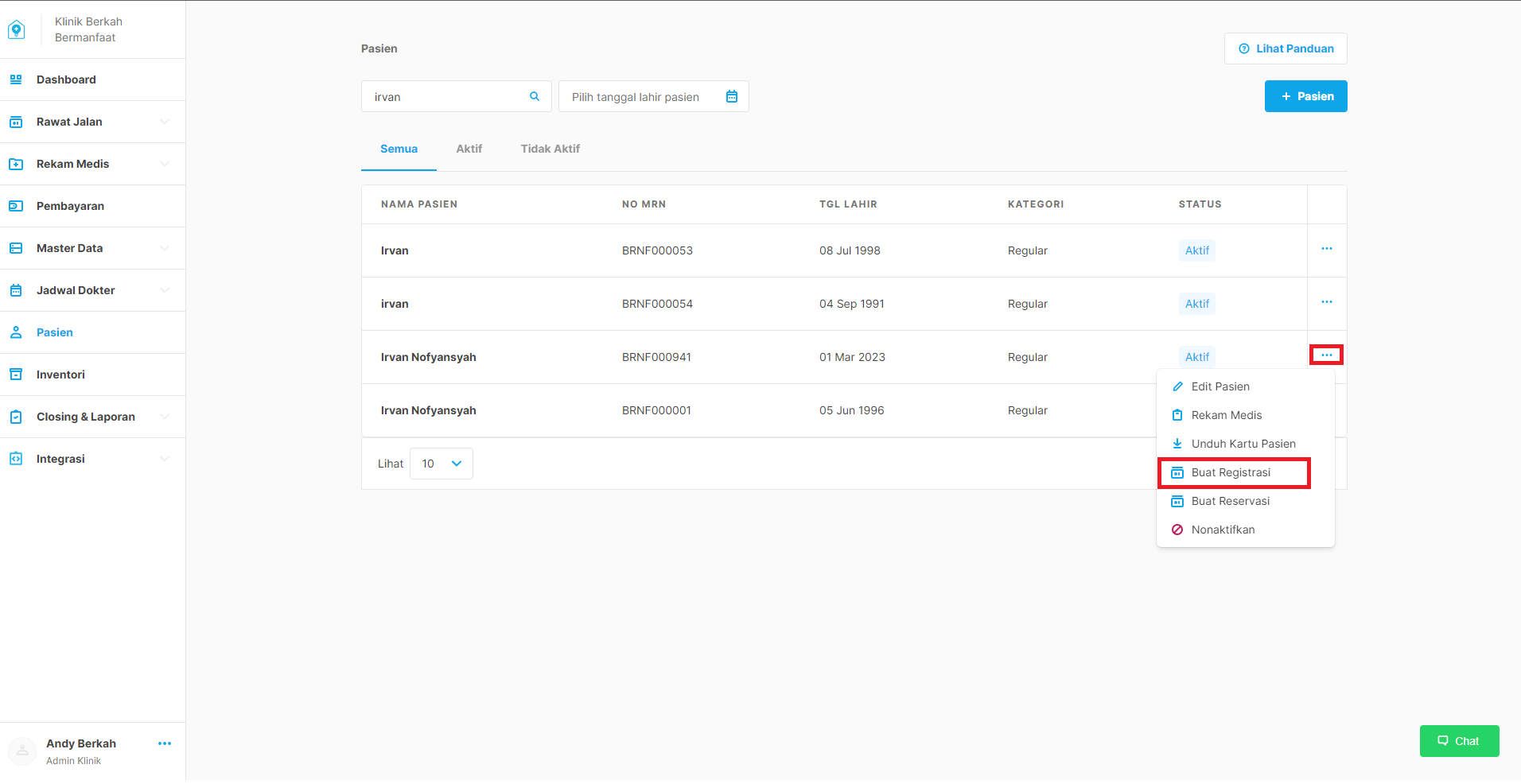
Task: Switch to the Aktif tab
Action: pos(469,149)
